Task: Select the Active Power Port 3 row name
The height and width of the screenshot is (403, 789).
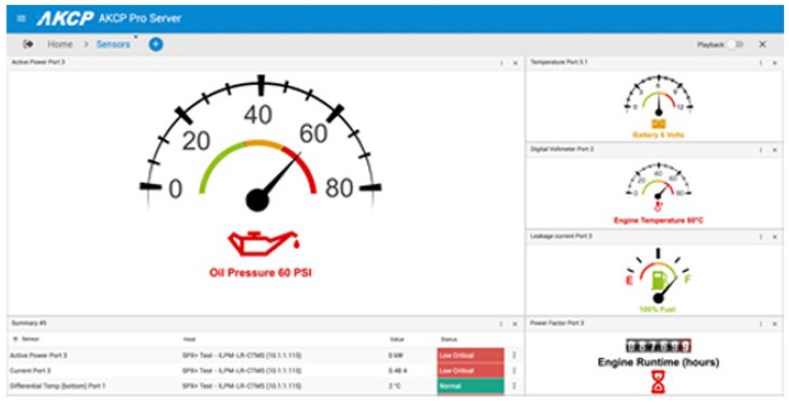Action: (38, 355)
